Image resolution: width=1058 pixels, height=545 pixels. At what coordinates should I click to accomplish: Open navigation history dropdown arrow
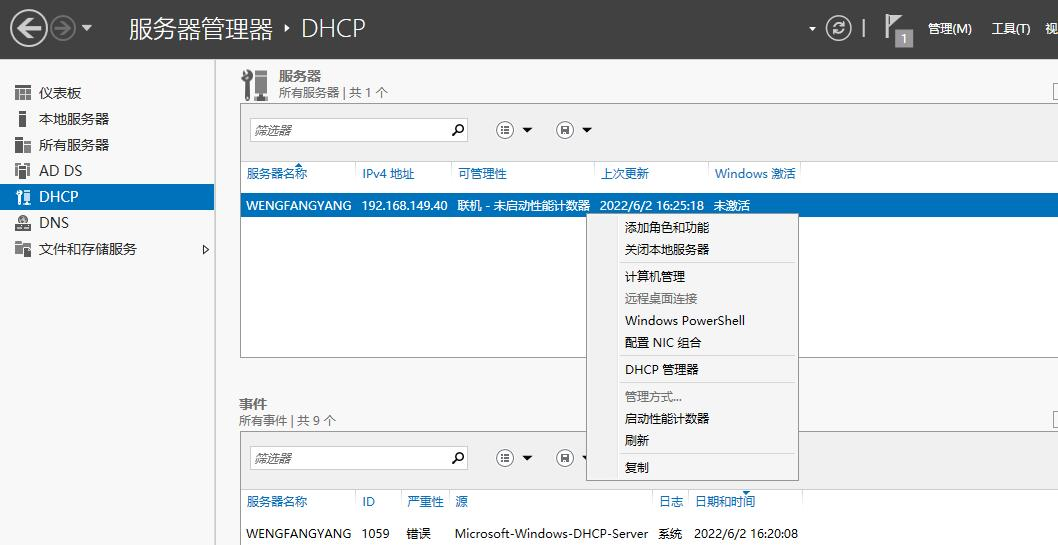pyautogui.click(x=86, y=29)
